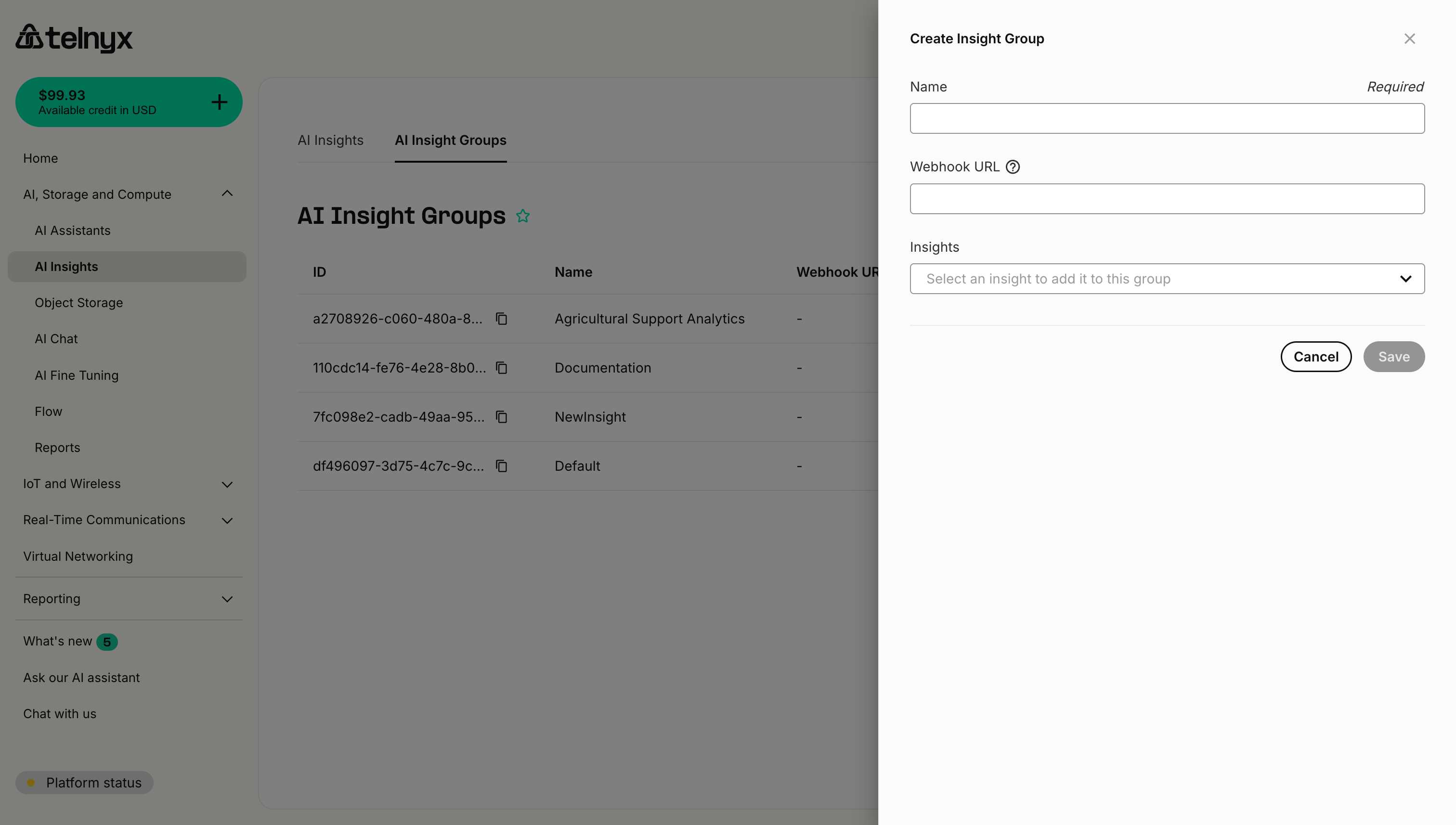Click the Platform status indicator dot
The image size is (1456, 825).
point(32,783)
